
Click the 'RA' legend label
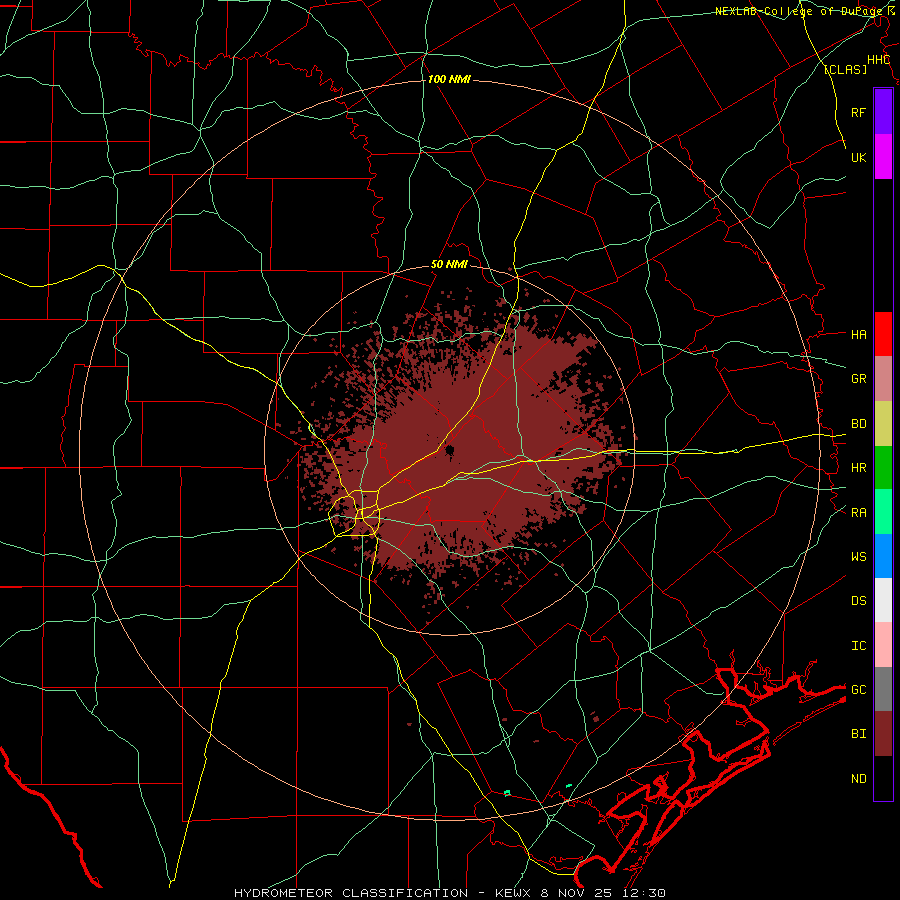[x=858, y=512]
